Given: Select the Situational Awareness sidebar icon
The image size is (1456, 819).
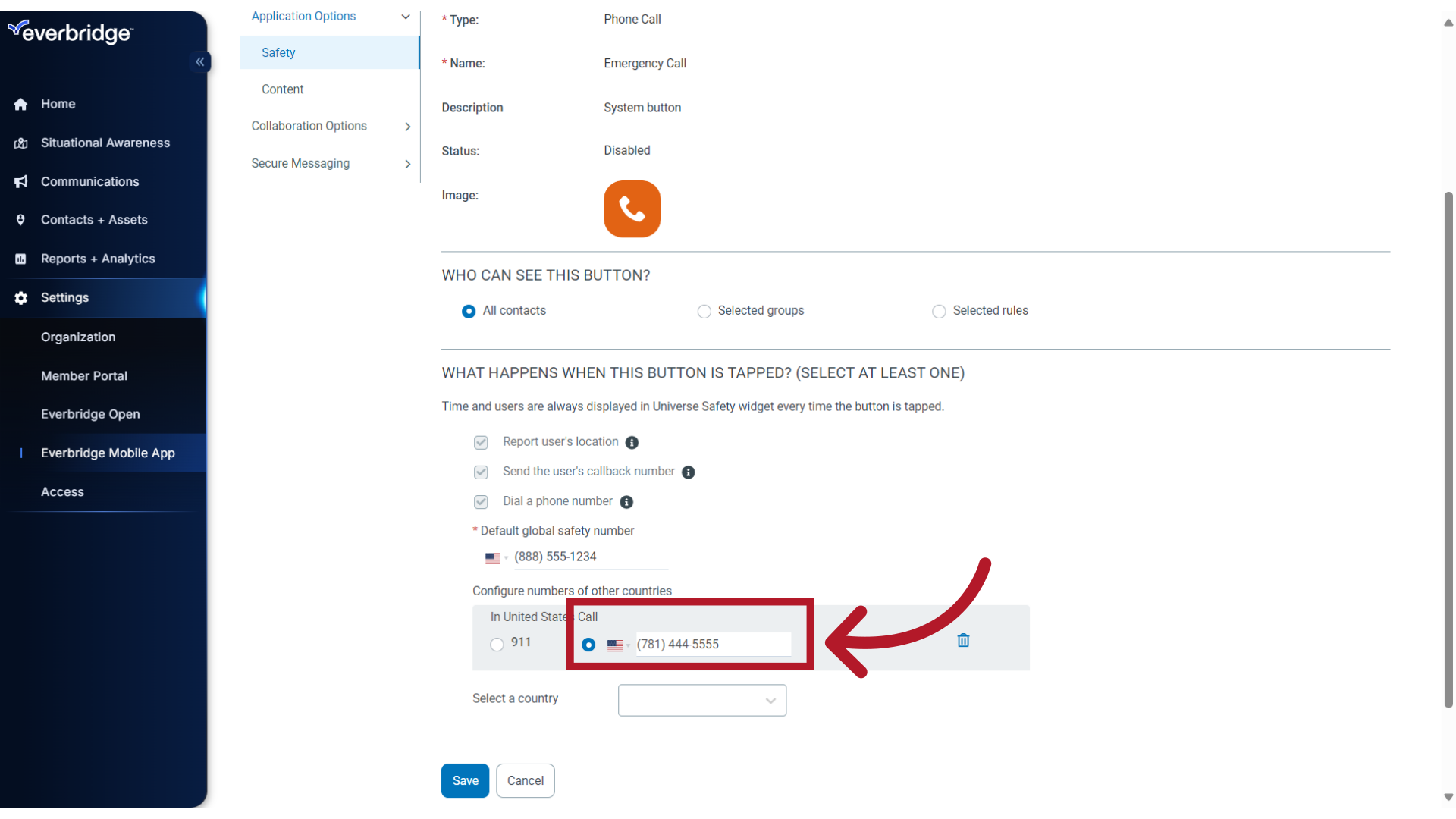Looking at the screenshot, I should 20,143.
